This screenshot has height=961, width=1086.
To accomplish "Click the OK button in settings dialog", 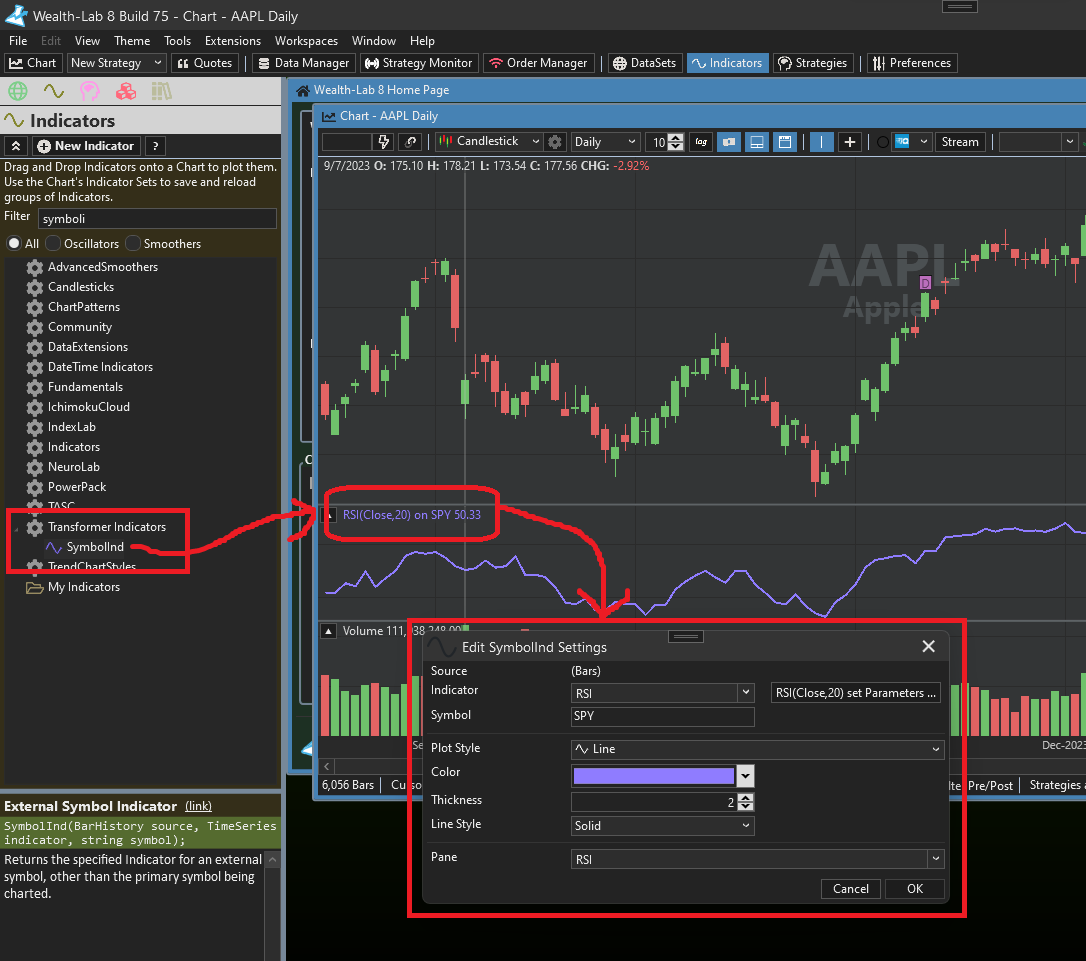I will 914,889.
